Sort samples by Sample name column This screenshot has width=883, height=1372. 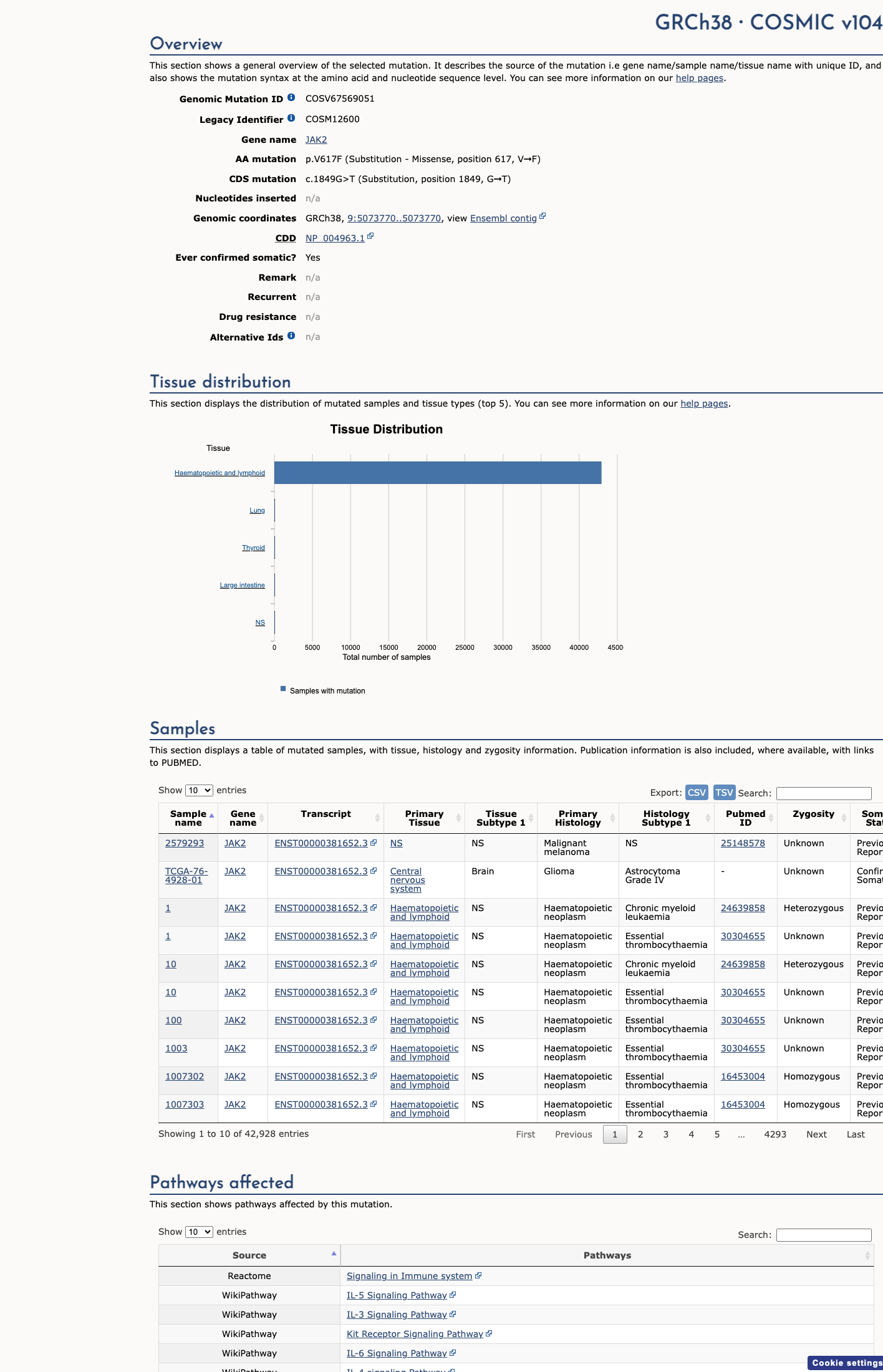(x=188, y=818)
